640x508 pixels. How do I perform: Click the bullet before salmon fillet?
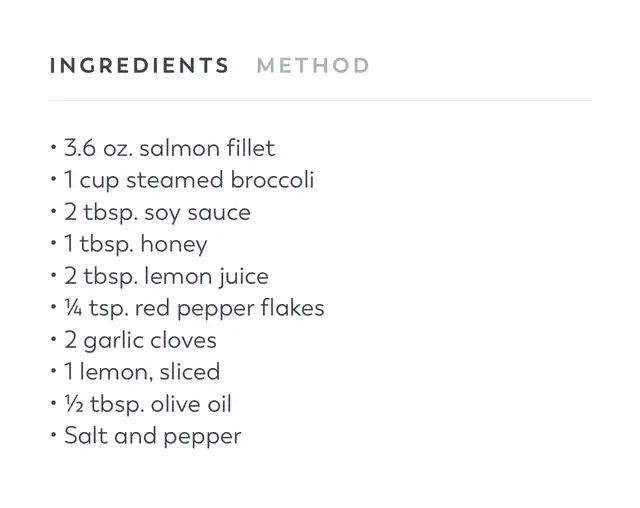coord(53,149)
